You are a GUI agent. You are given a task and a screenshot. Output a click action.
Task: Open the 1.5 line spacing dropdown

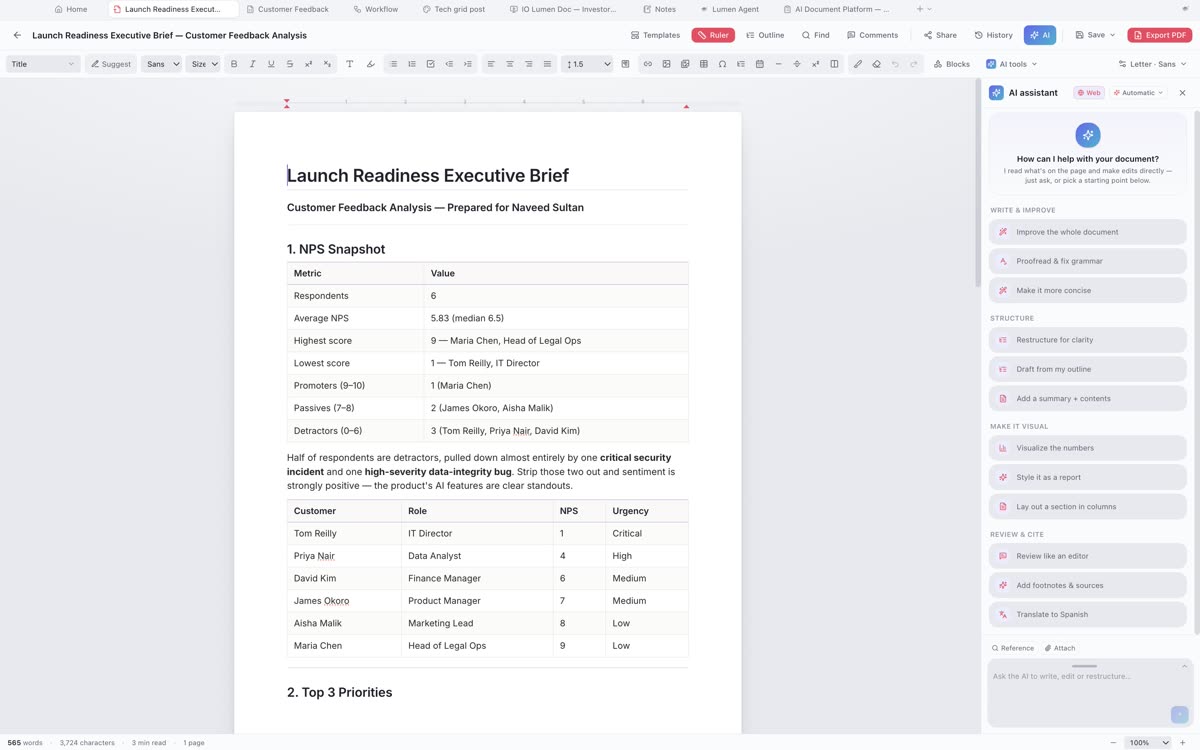pos(587,64)
